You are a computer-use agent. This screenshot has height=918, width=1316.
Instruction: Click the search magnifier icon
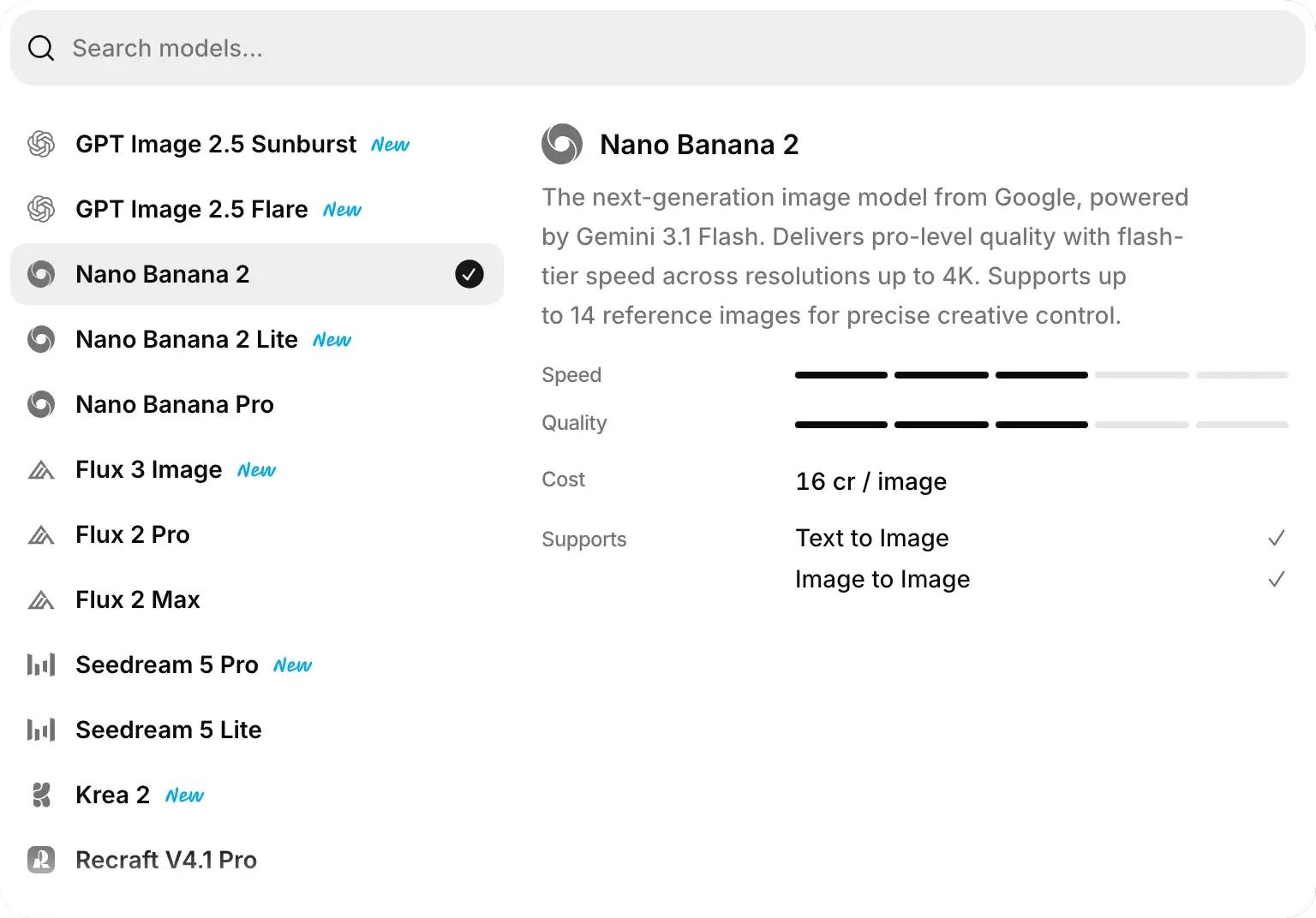(x=41, y=49)
